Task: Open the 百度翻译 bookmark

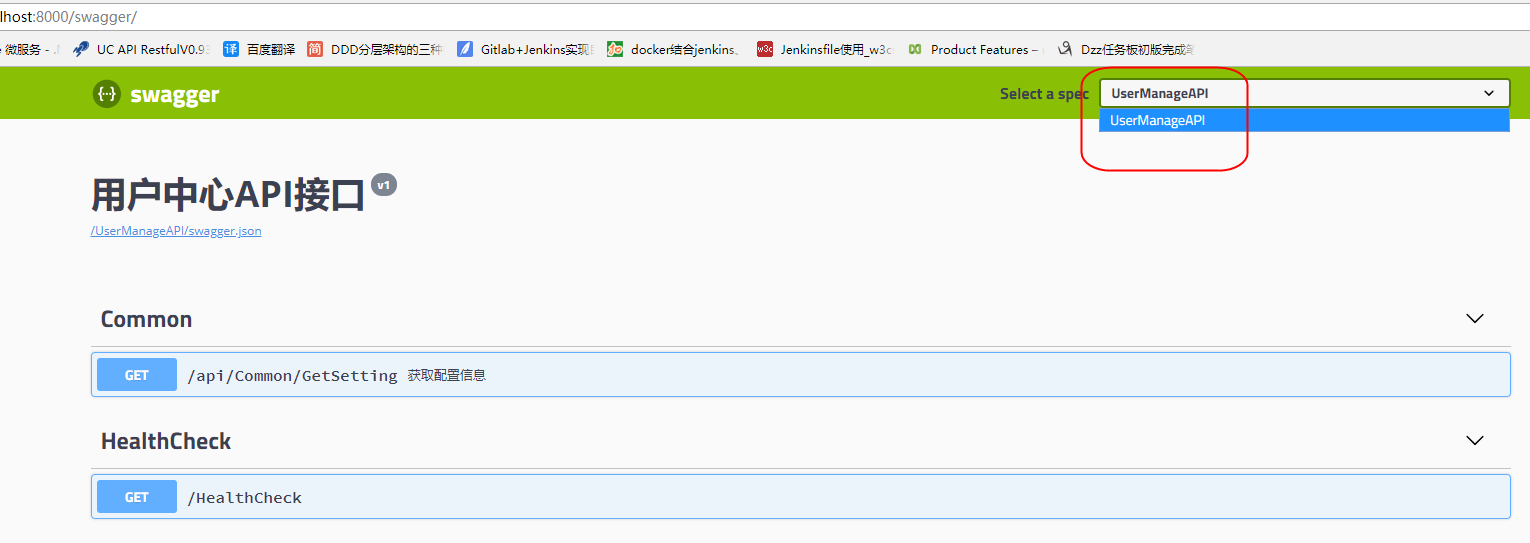Action: pyautogui.click(x=259, y=49)
